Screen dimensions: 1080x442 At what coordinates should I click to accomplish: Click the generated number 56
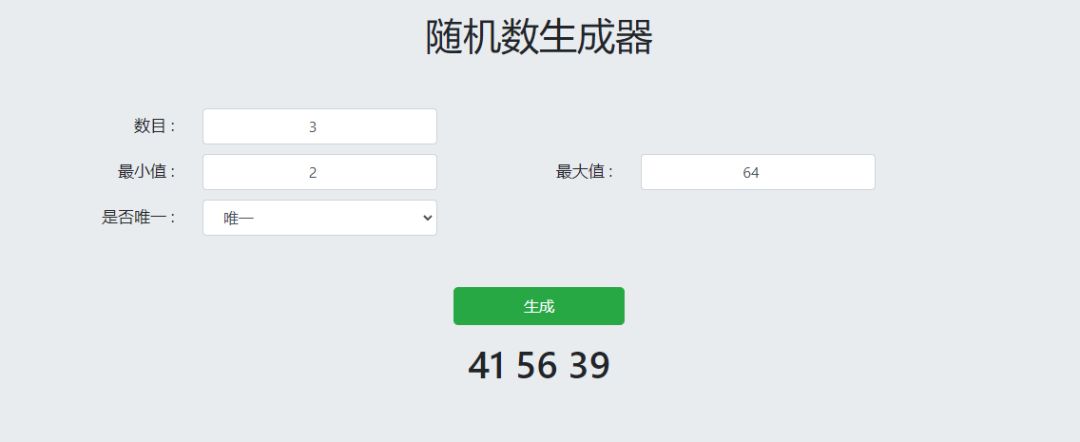click(x=537, y=366)
